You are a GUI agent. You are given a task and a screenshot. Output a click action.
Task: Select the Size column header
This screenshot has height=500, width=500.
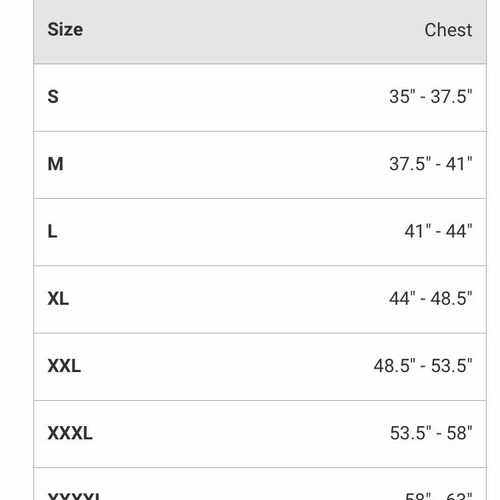click(x=65, y=30)
